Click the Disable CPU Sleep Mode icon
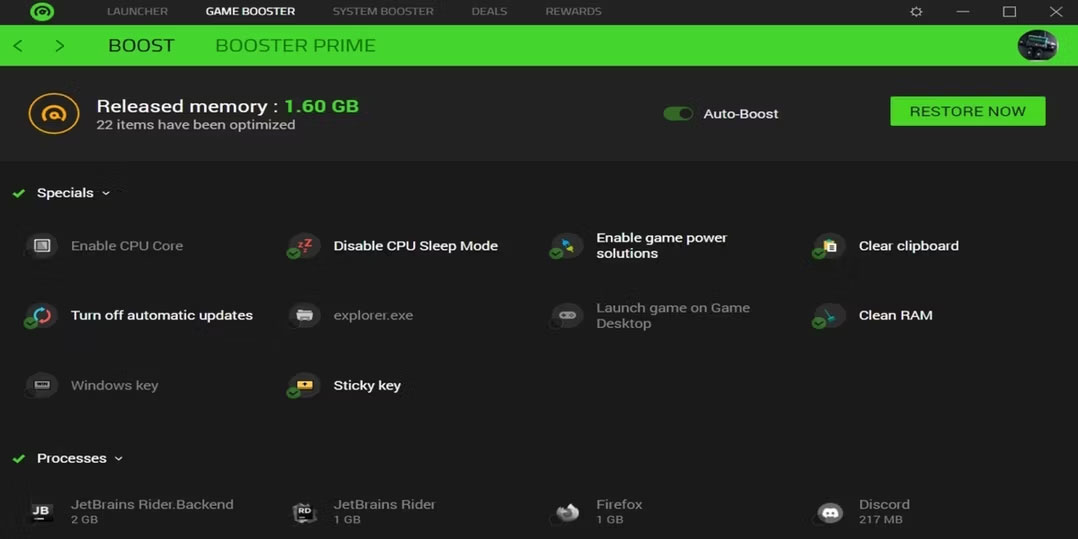 304,246
